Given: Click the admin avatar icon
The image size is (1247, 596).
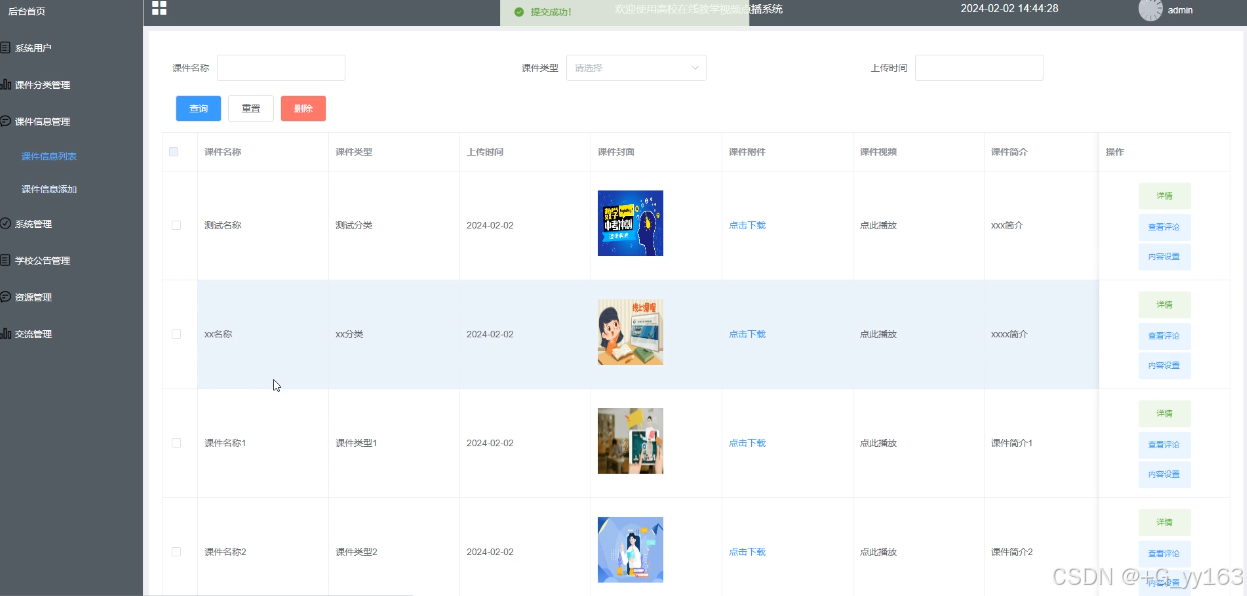Looking at the screenshot, I should point(1150,9).
